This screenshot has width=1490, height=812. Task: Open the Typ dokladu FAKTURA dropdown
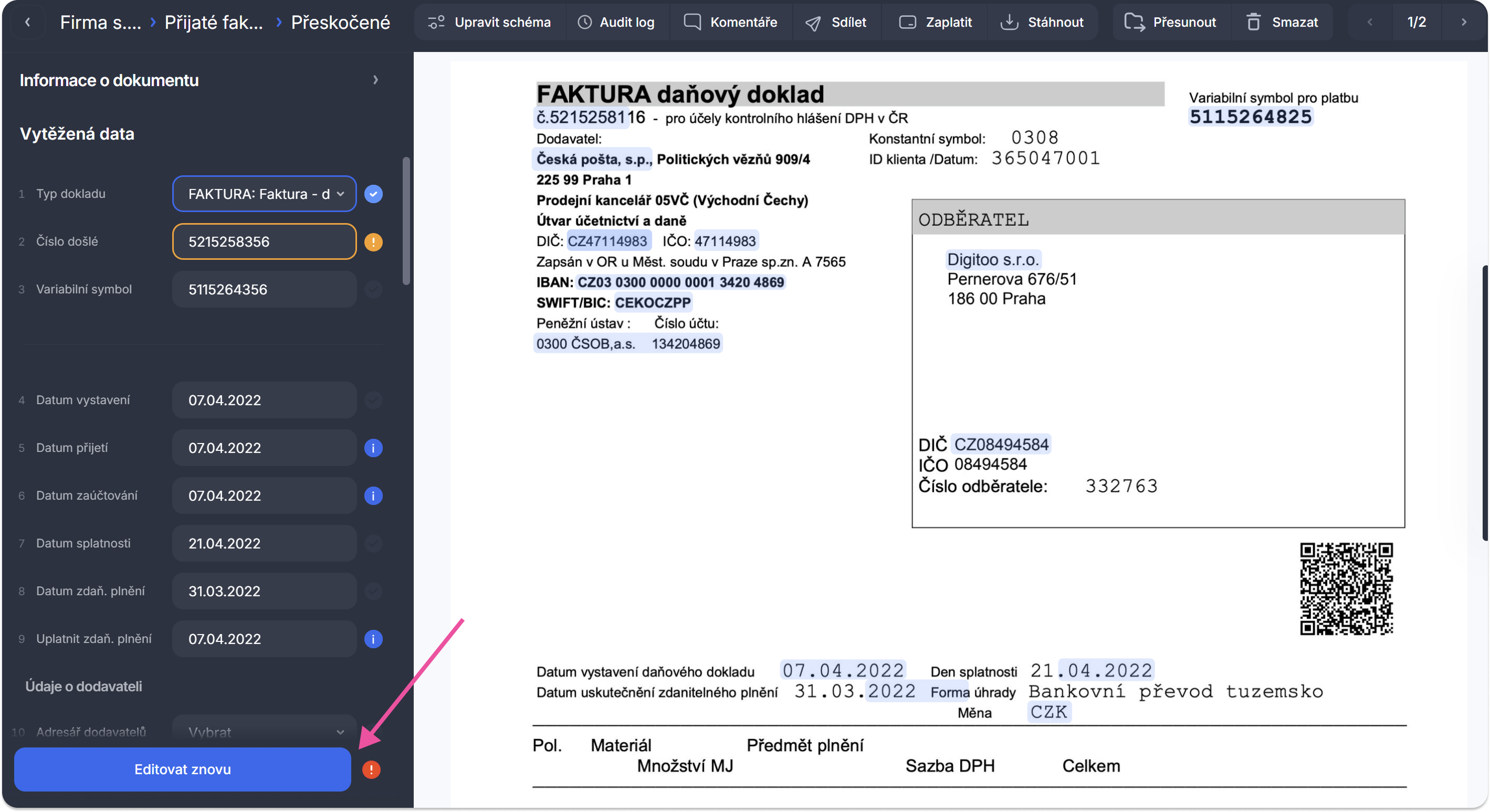[x=264, y=194]
